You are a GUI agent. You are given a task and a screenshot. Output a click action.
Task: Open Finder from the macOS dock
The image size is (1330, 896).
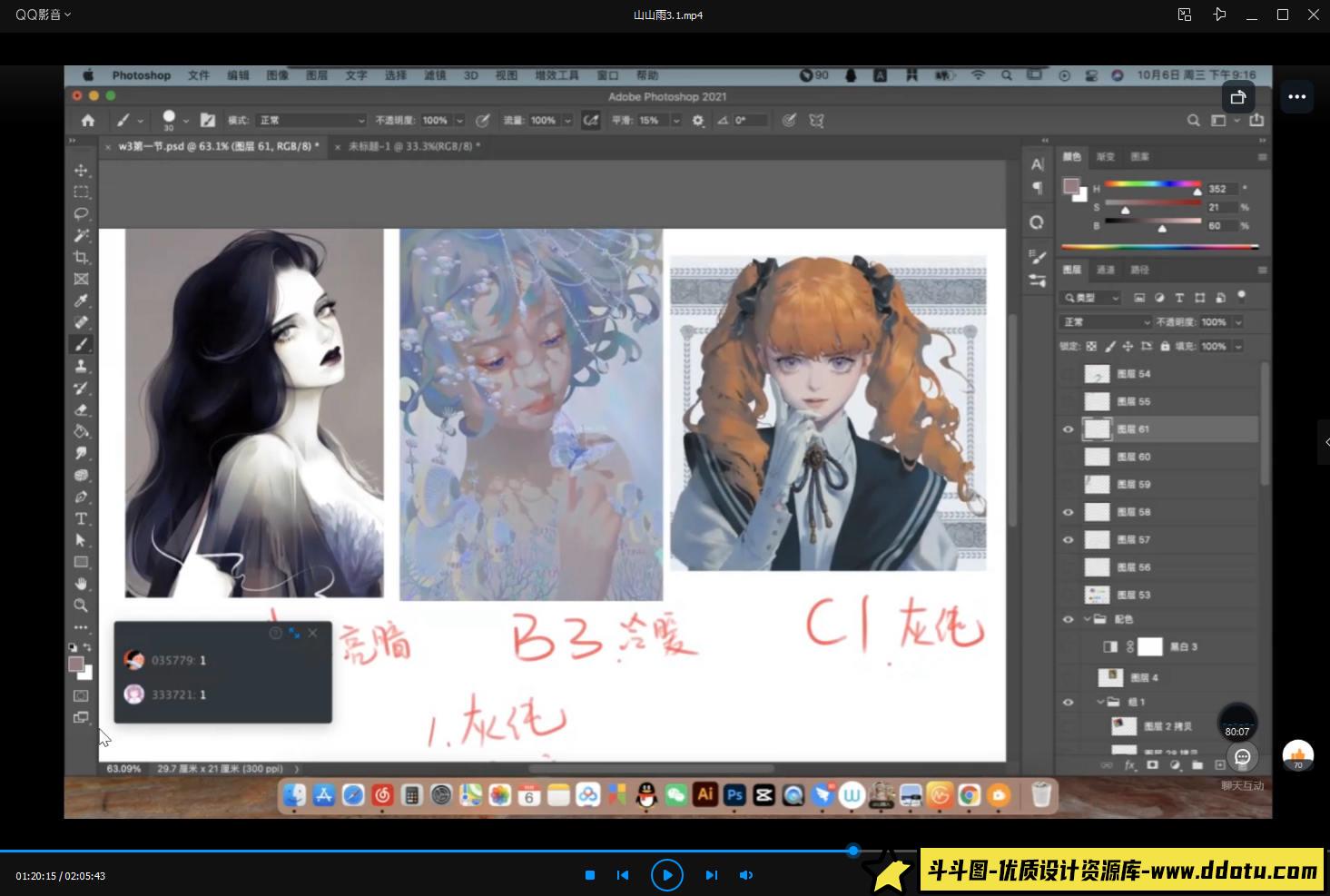point(294,795)
